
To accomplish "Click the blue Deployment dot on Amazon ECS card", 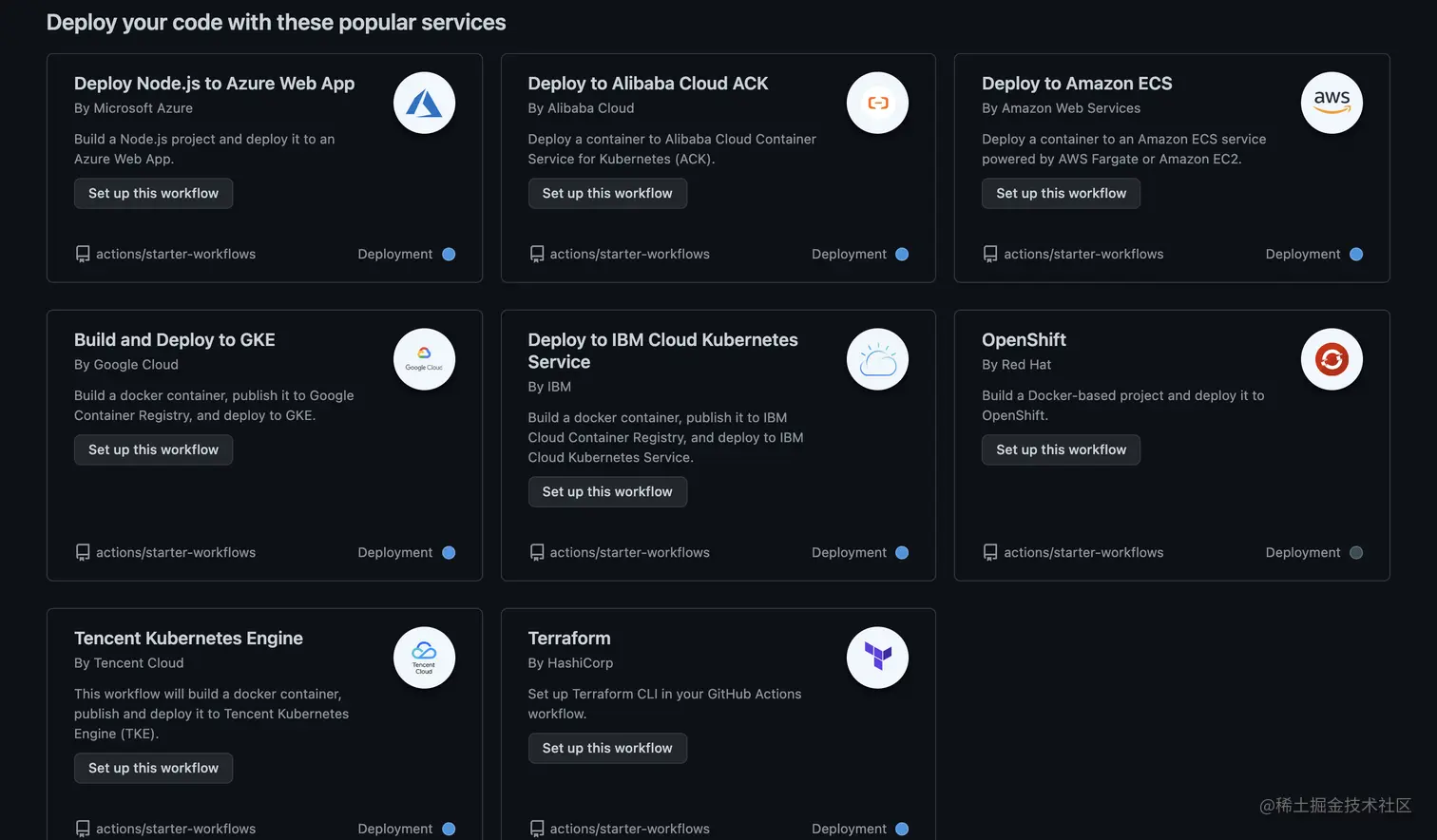I will tap(1356, 254).
